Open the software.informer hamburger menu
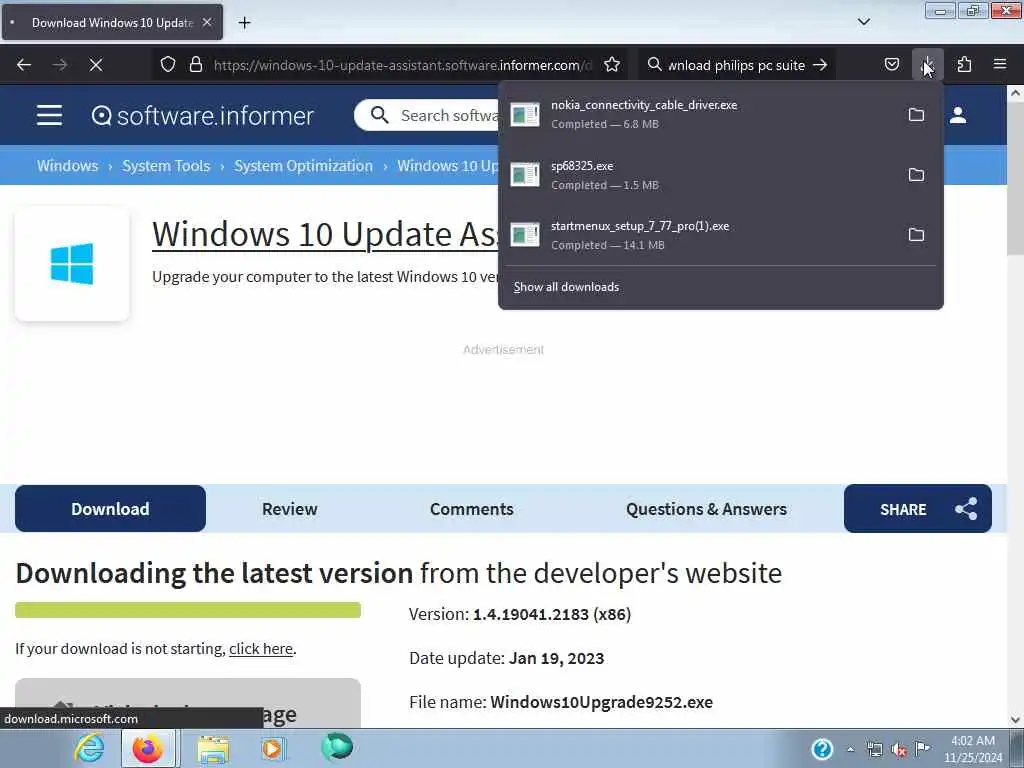Screen dimensions: 1024x768 50,116
